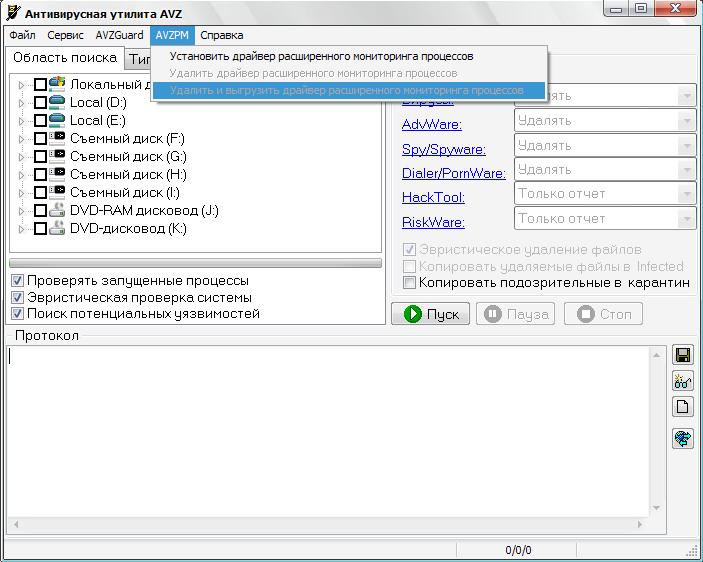The height and width of the screenshot is (562, 703).
Task: Click the DVD-RAM дисковод (J:) icon
Action: (57, 210)
